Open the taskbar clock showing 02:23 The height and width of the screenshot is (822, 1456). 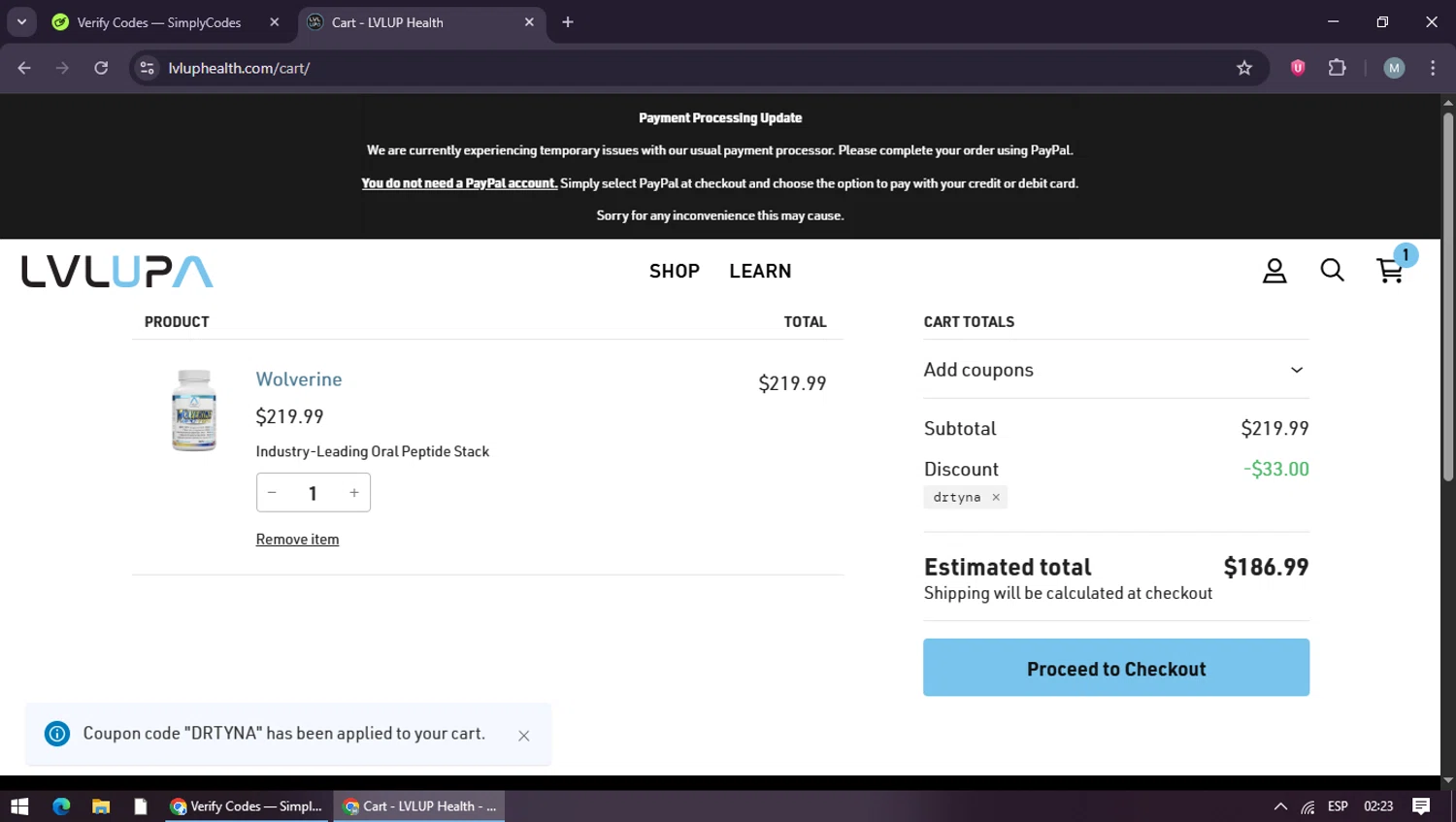click(1378, 806)
